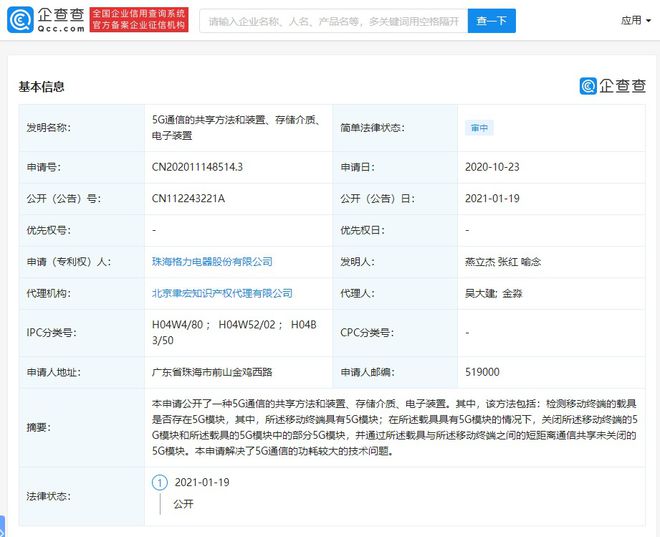Screen dimensions: 660x537
Task: Open agency link 北京聿宏知识产权代理有限公司
Action: coord(222,293)
